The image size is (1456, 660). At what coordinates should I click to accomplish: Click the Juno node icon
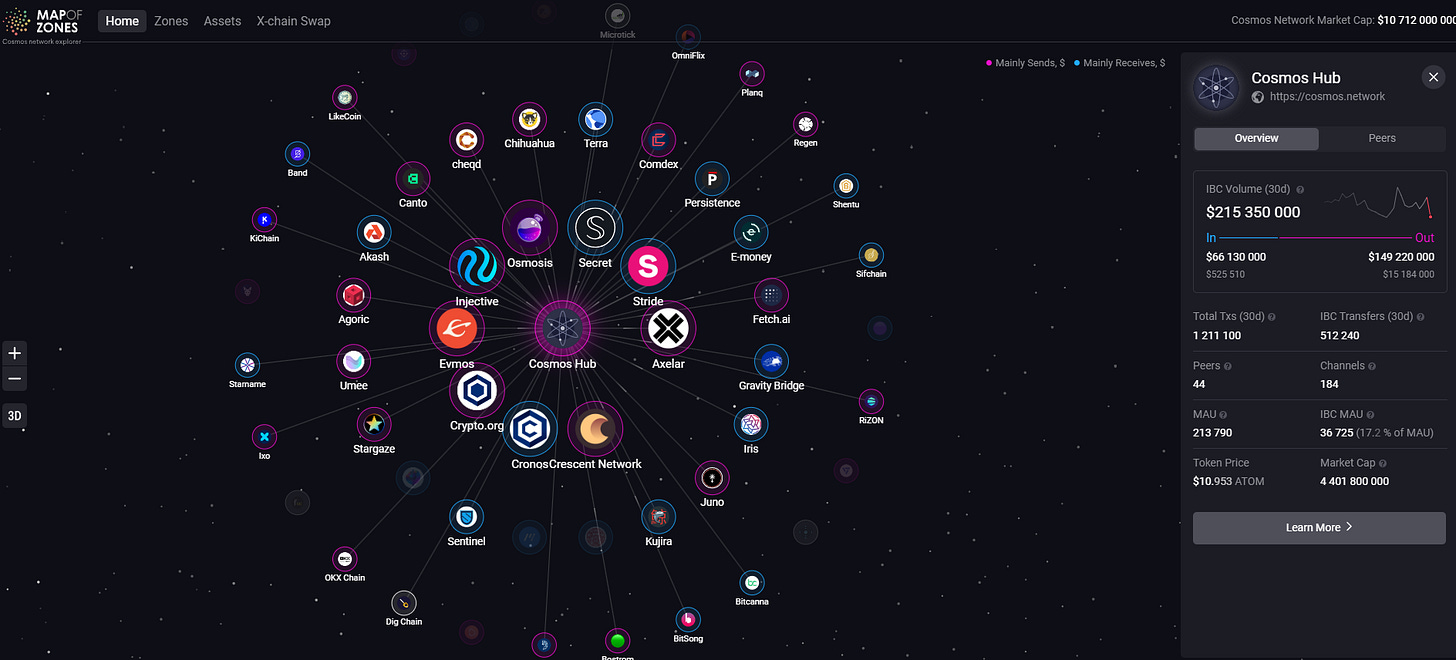(x=712, y=479)
